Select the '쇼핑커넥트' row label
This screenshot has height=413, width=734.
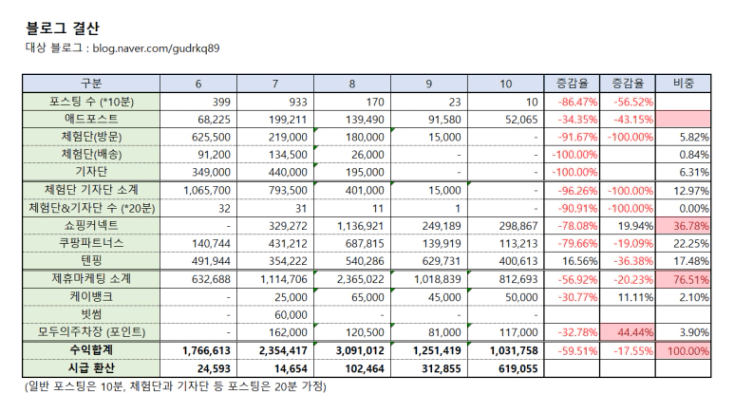coord(91,225)
